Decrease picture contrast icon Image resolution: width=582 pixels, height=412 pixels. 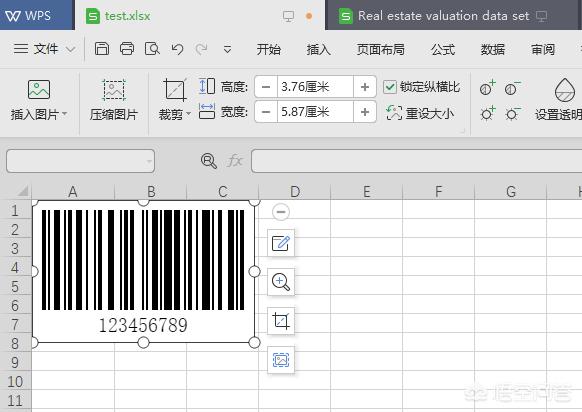click(x=512, y=88)
